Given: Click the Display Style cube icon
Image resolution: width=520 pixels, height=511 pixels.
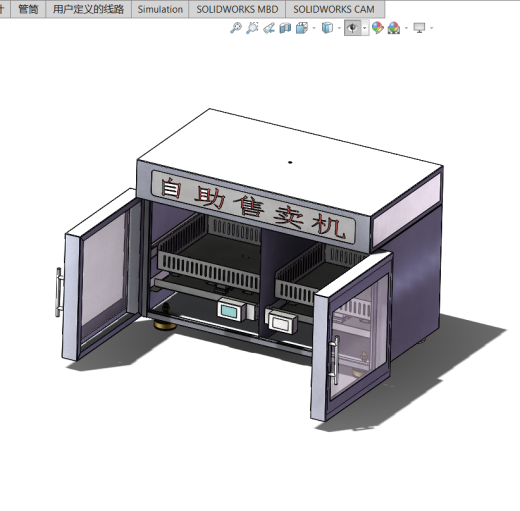Looking at the screenshot, I should (x=327, y=28).
